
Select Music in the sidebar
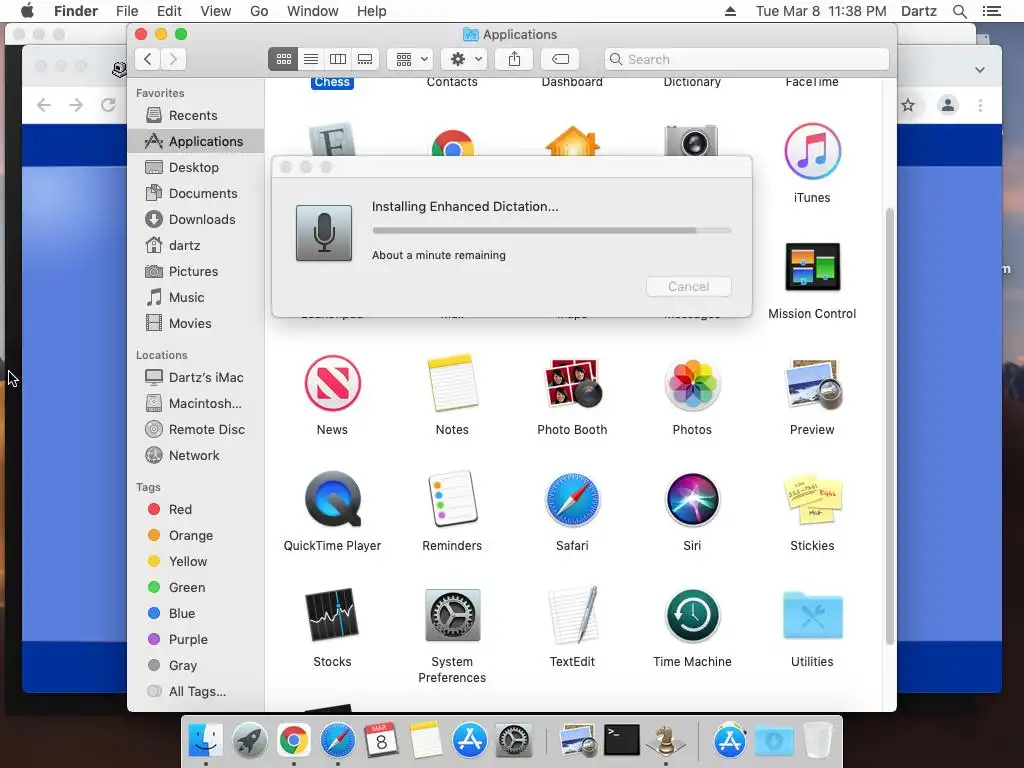click(x=196, y=298)
